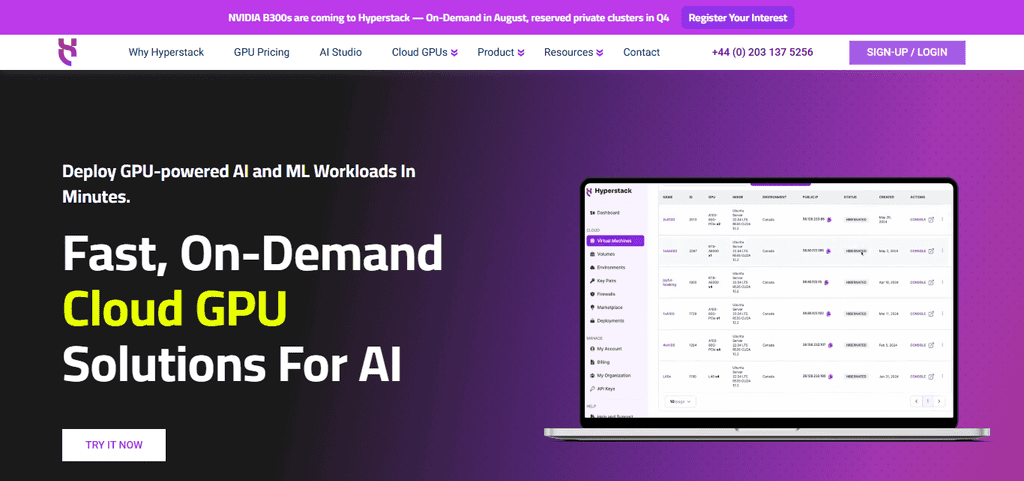
Task: Click the SIGN-UP / LOGIN button
Action: 907,52
